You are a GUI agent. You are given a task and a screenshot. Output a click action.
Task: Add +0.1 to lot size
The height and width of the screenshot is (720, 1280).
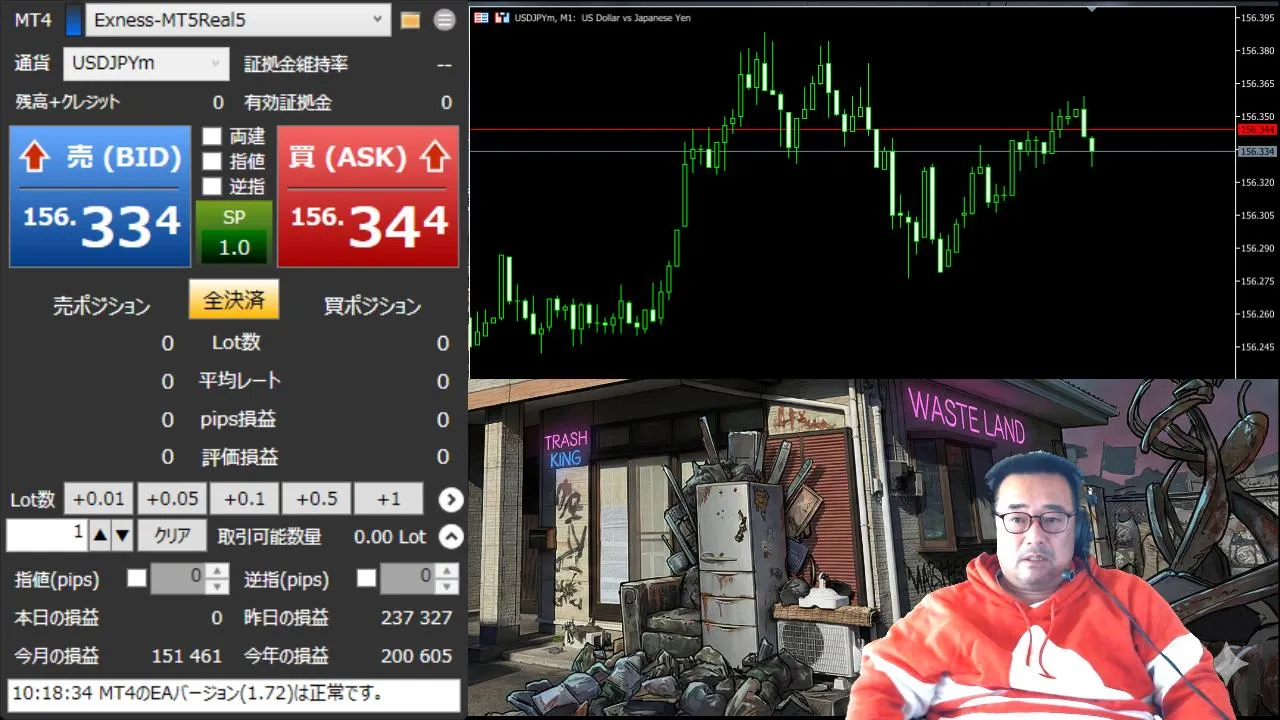(244, 499)
